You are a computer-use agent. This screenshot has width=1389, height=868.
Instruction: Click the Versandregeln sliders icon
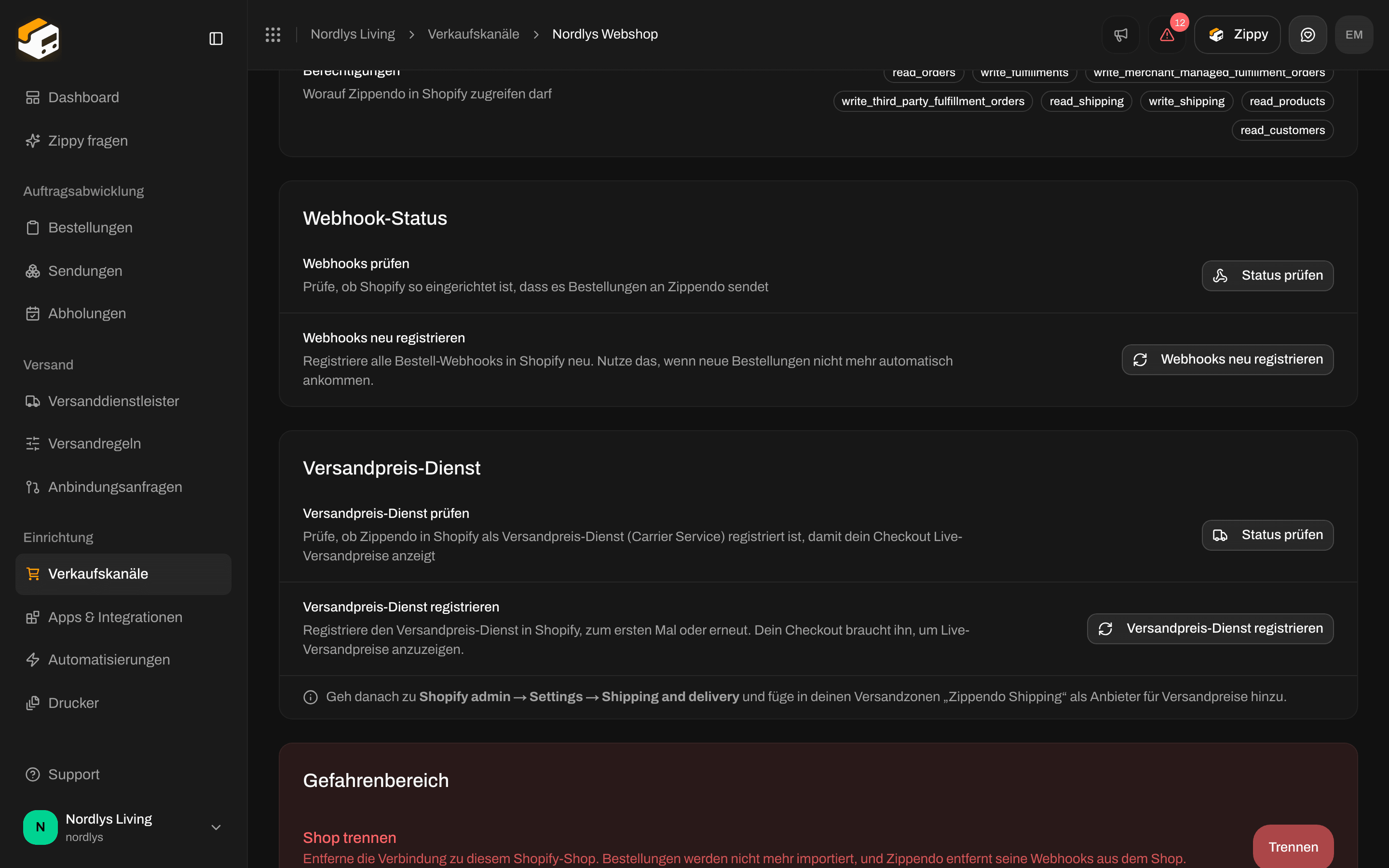tap(33, 444)
